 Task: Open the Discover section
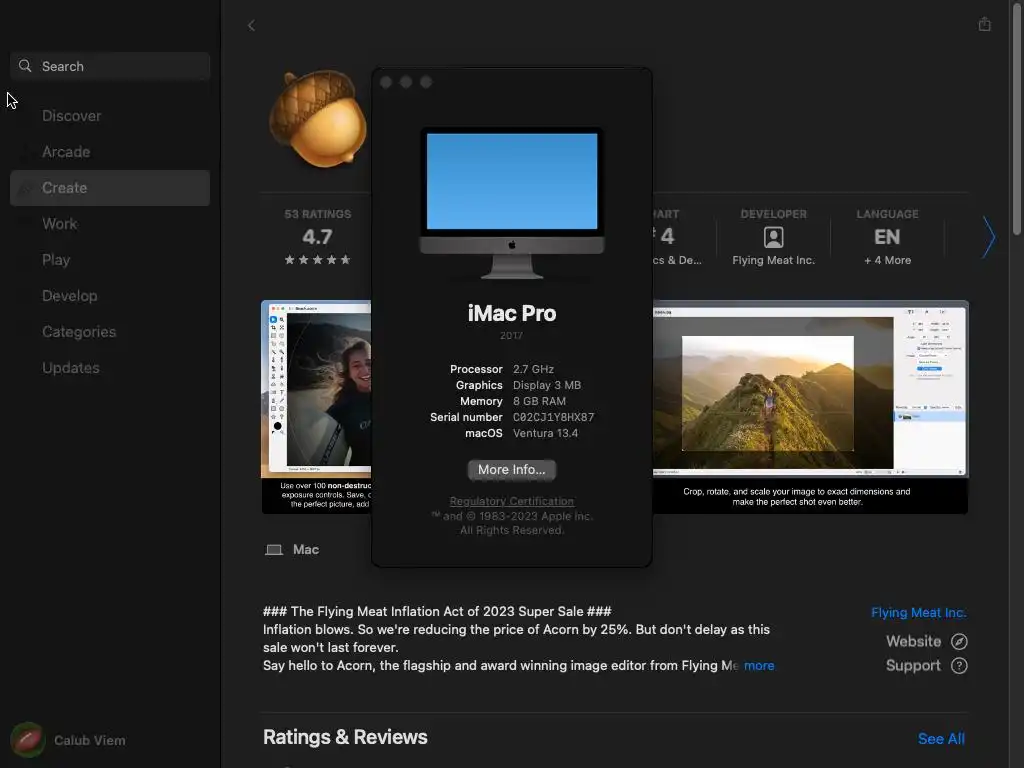point(72,116)
